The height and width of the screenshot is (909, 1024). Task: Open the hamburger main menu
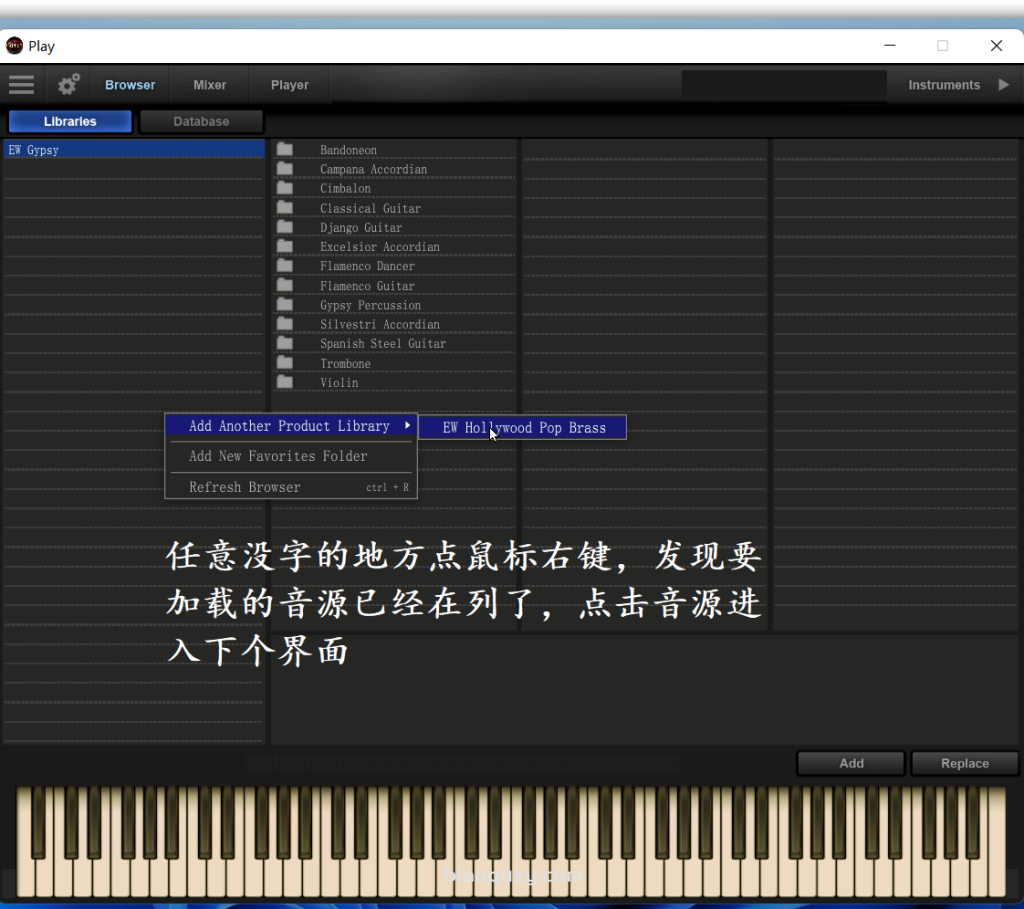(x=22, y=85)
